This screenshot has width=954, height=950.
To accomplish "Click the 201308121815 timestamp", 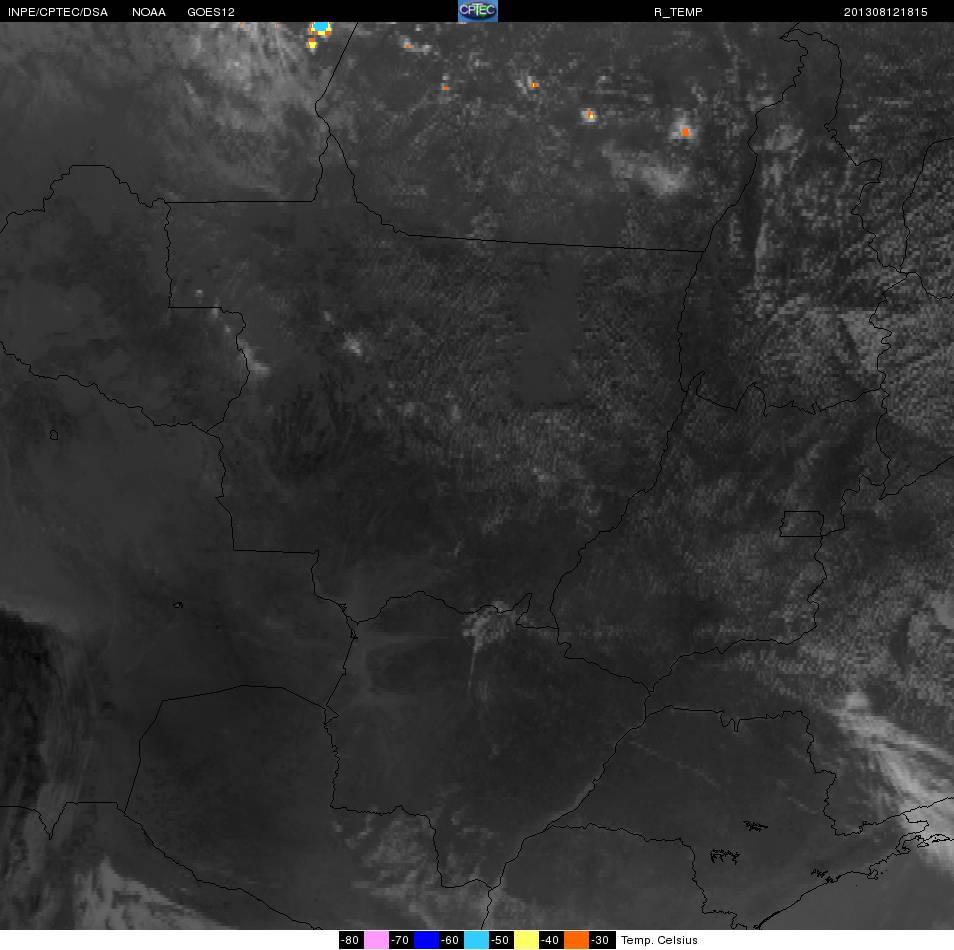I will pos(885,12).
